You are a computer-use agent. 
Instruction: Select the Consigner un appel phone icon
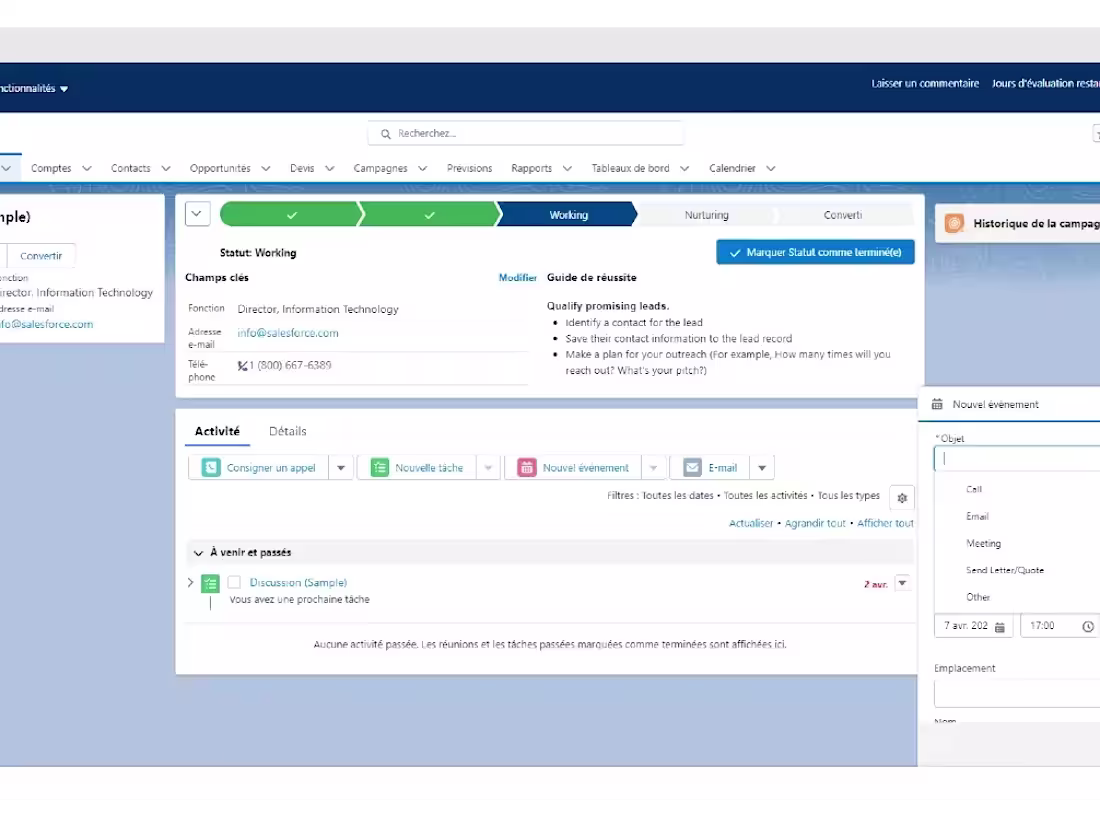tap(210, 467)
